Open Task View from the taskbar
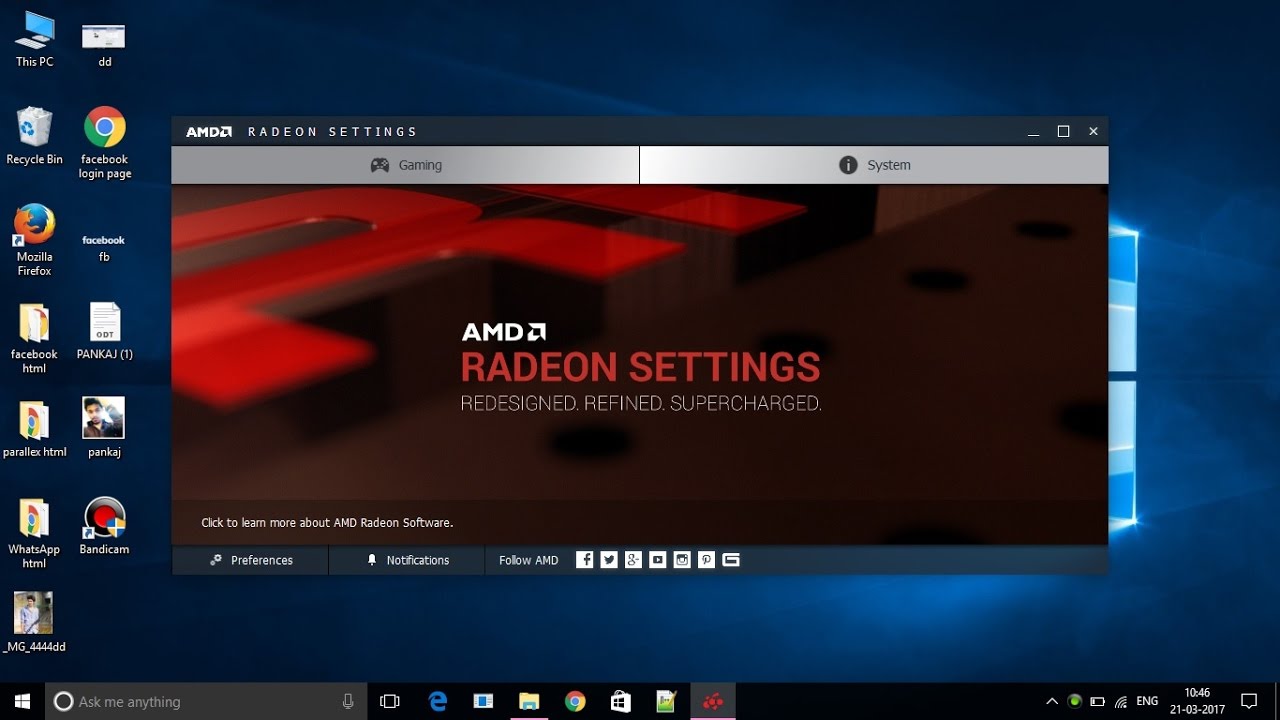Image resolution: width=1280 pixels, height=720 pixels. [390, 701]
